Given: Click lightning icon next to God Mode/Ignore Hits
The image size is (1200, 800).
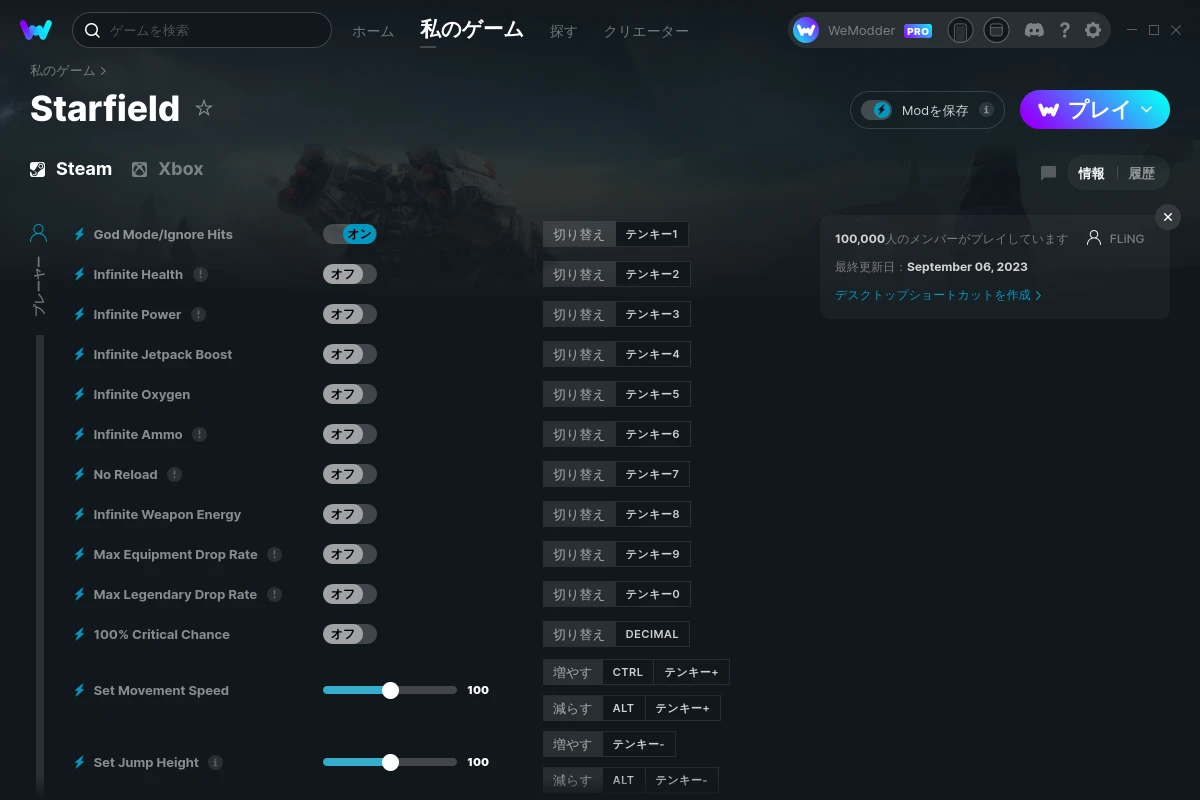Looking at the screenshot, I should 79,234.
